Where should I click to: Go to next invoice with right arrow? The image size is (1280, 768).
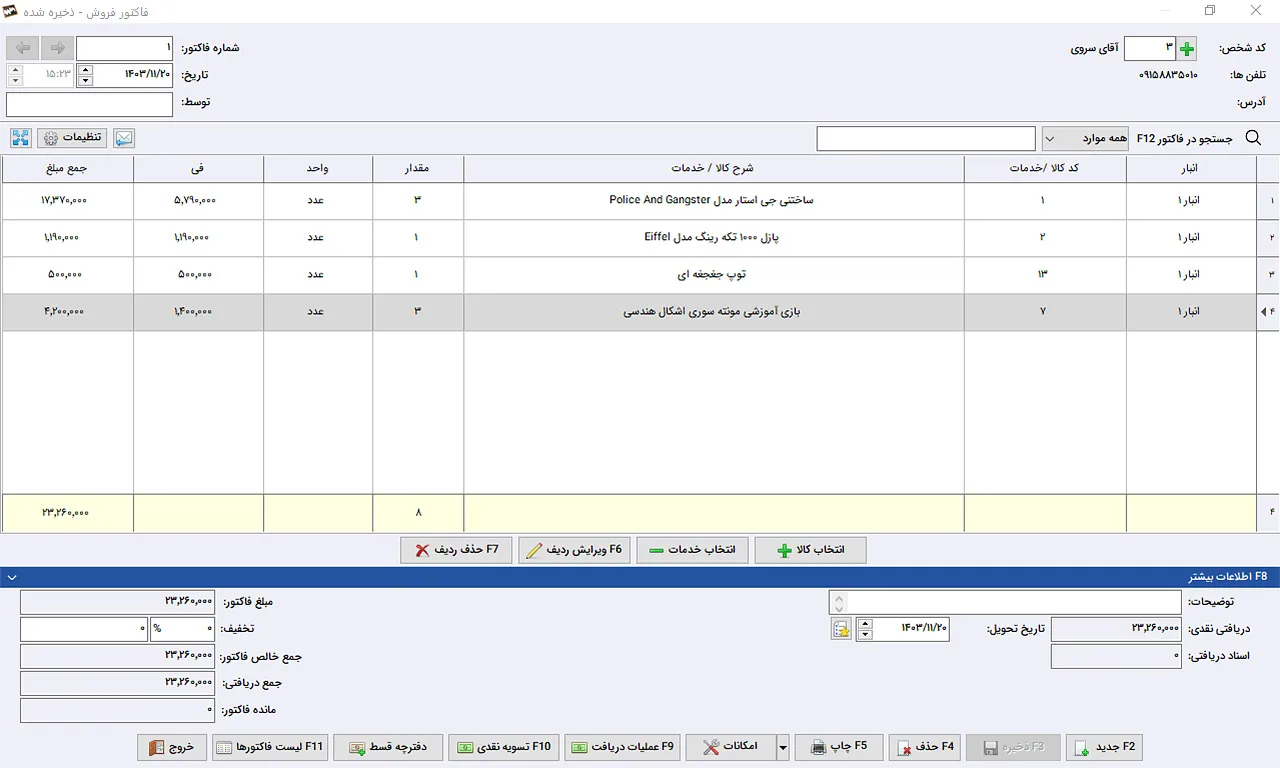(57, 48)
